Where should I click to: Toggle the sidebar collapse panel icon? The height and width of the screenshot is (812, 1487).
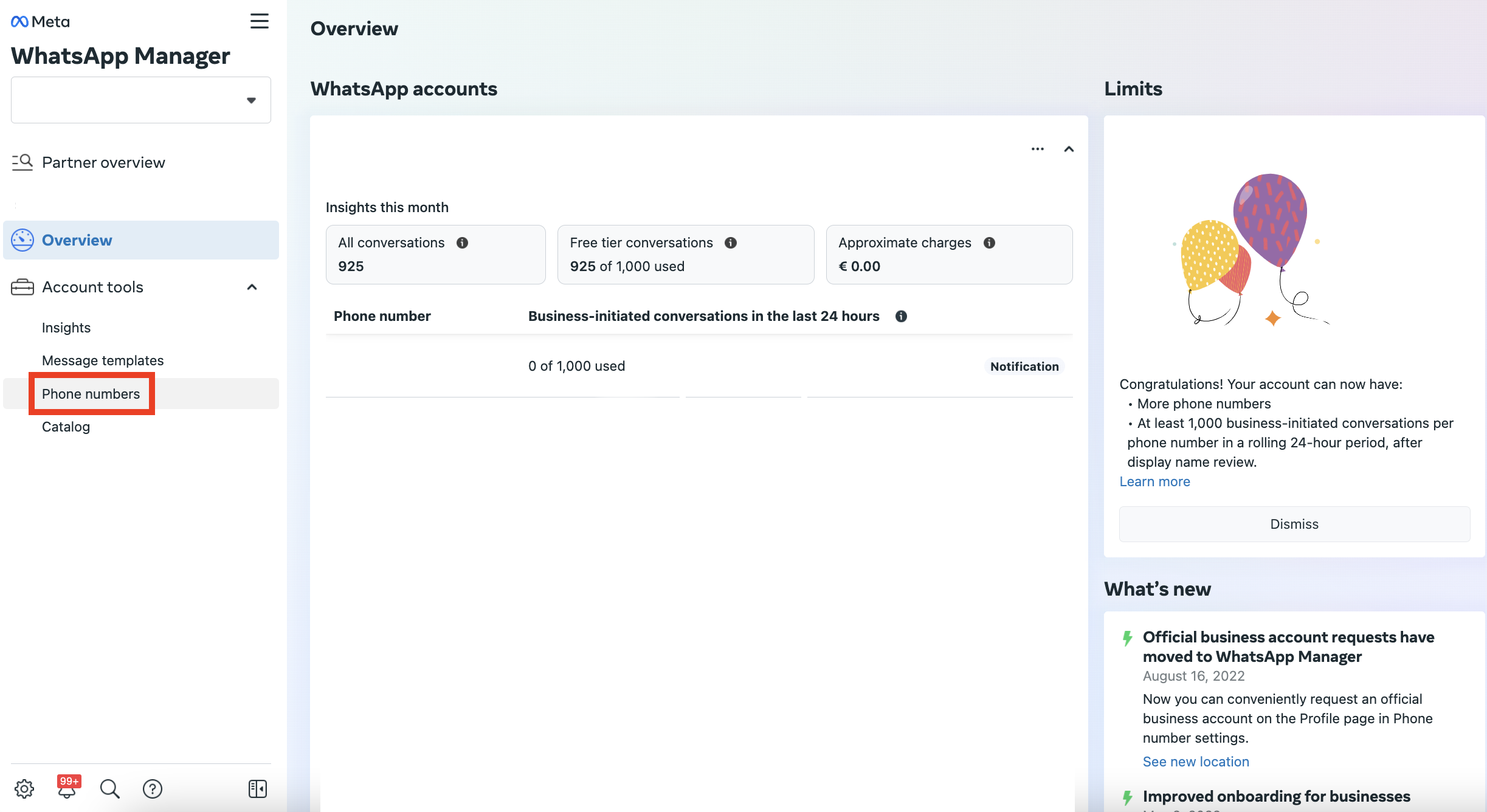coord(257,789)
